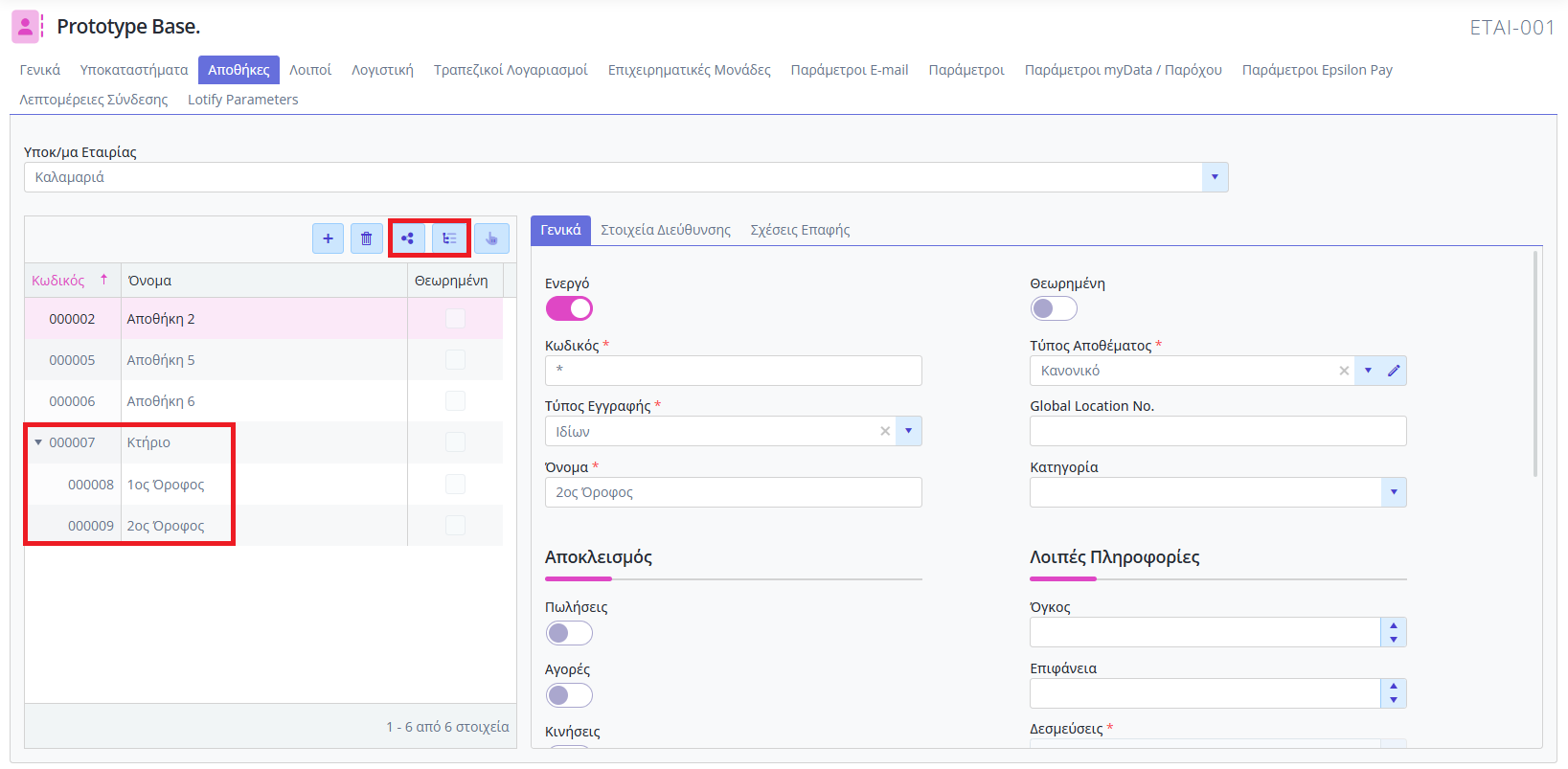Switch to Στοιχεία Διεύθυνσης tab
Image resolution: width=1568 pixels, height=769 pixels.
(x=665, y=230)
